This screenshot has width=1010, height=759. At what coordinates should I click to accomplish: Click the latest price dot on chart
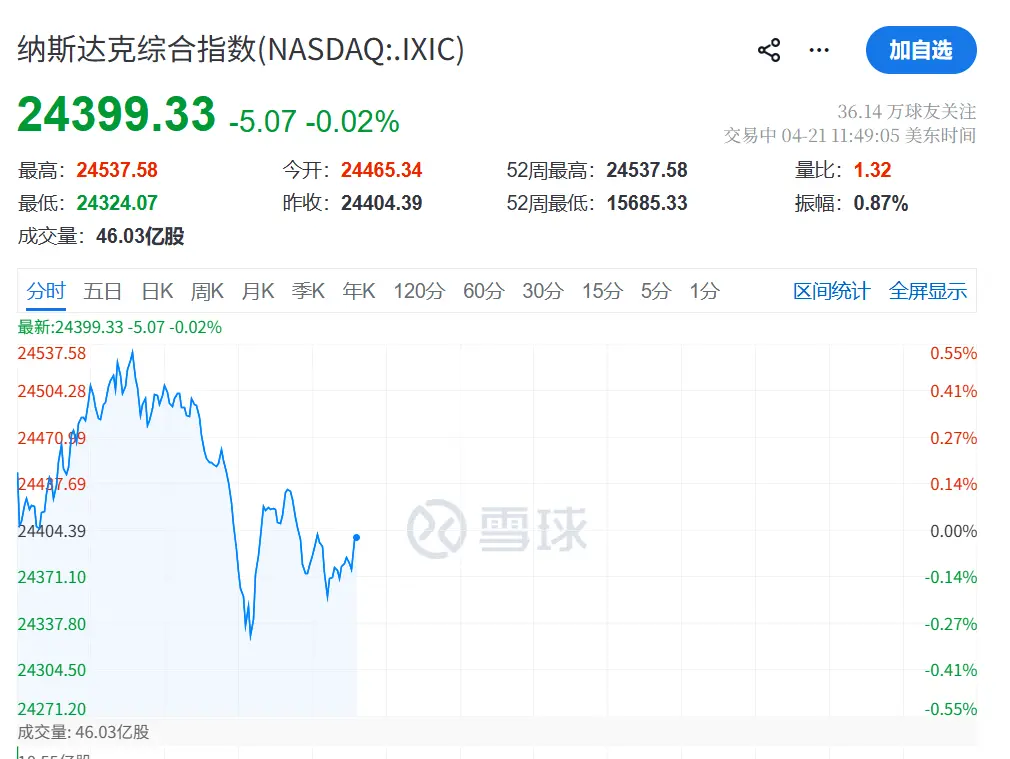(356, 538)
